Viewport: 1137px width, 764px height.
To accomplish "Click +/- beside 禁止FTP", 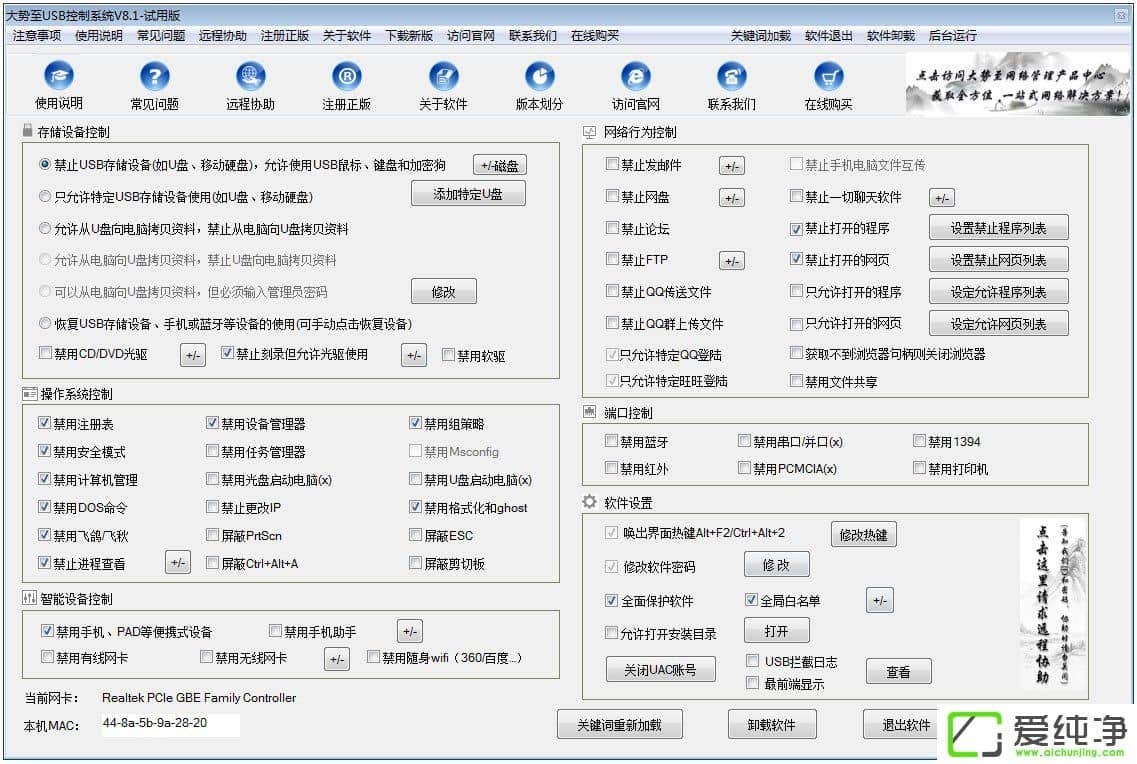I will 732,261.
